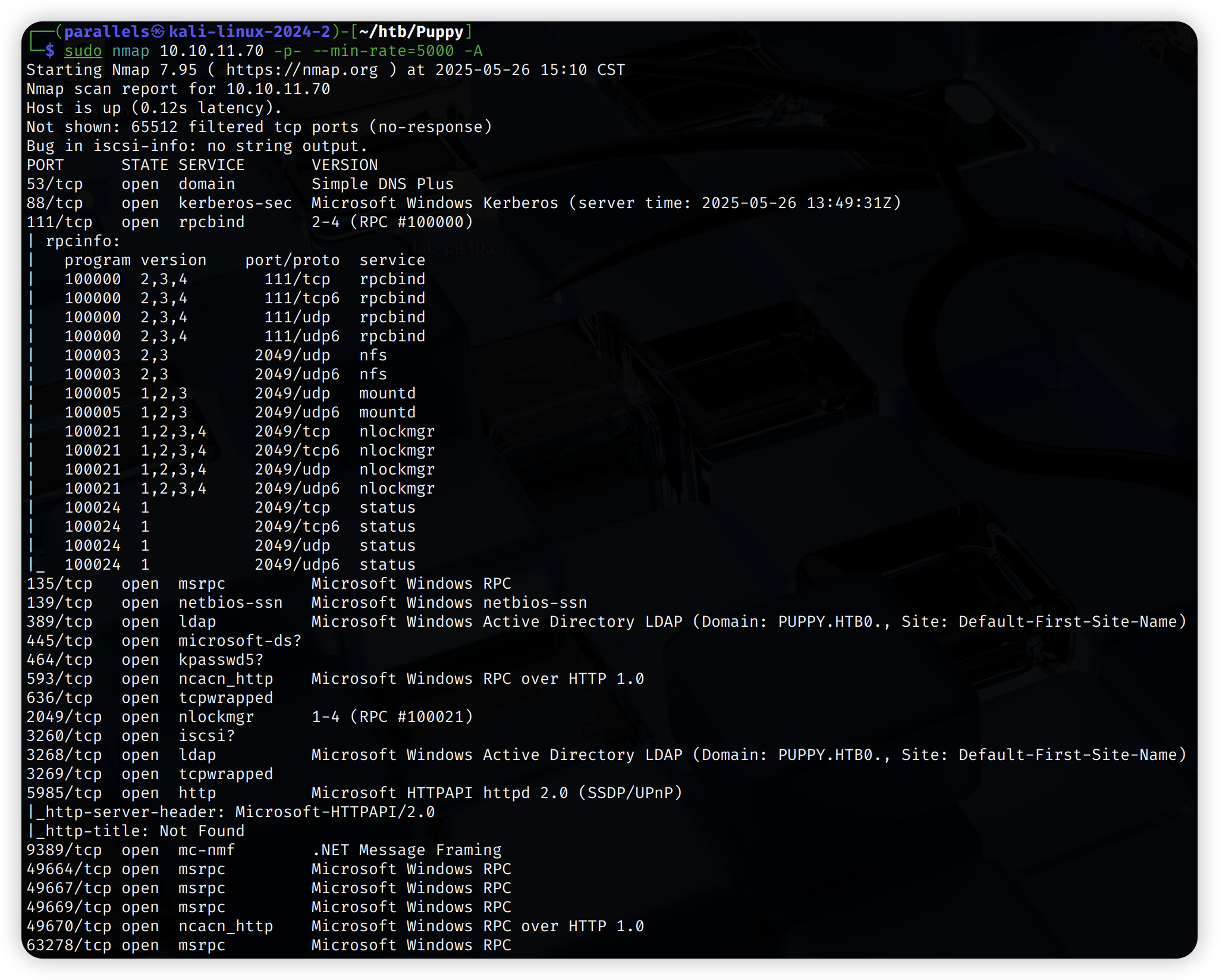Click the '3268/tcp' port entry

click(x=64, y=755)
